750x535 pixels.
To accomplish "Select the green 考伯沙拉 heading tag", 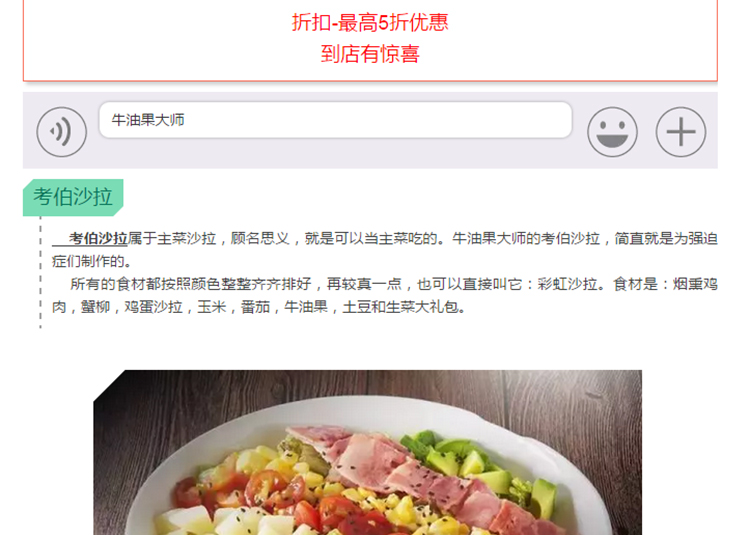I will pyautogui.click(x=73, y=197).
